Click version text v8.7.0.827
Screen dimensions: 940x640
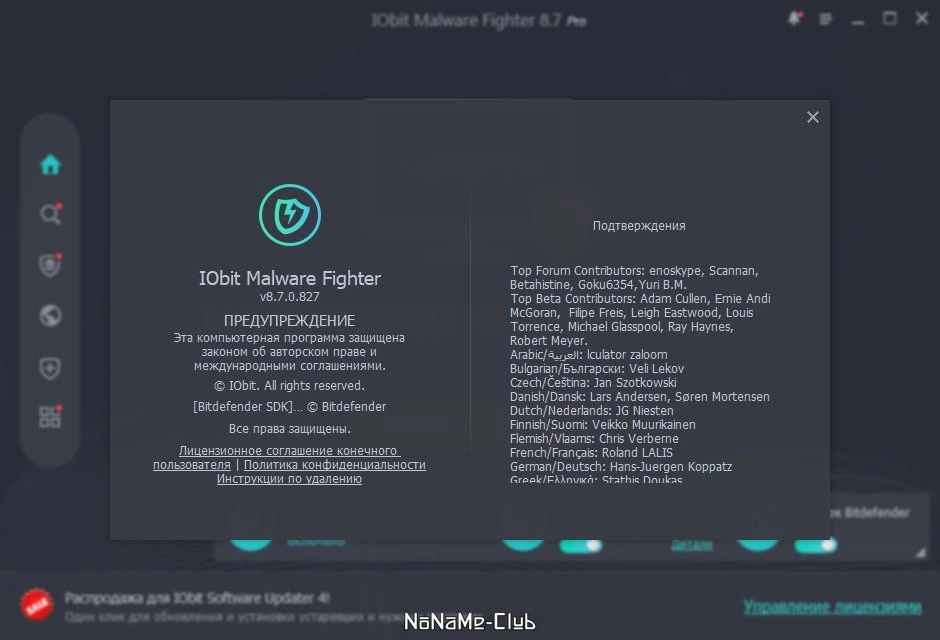(x=290, y=297)
